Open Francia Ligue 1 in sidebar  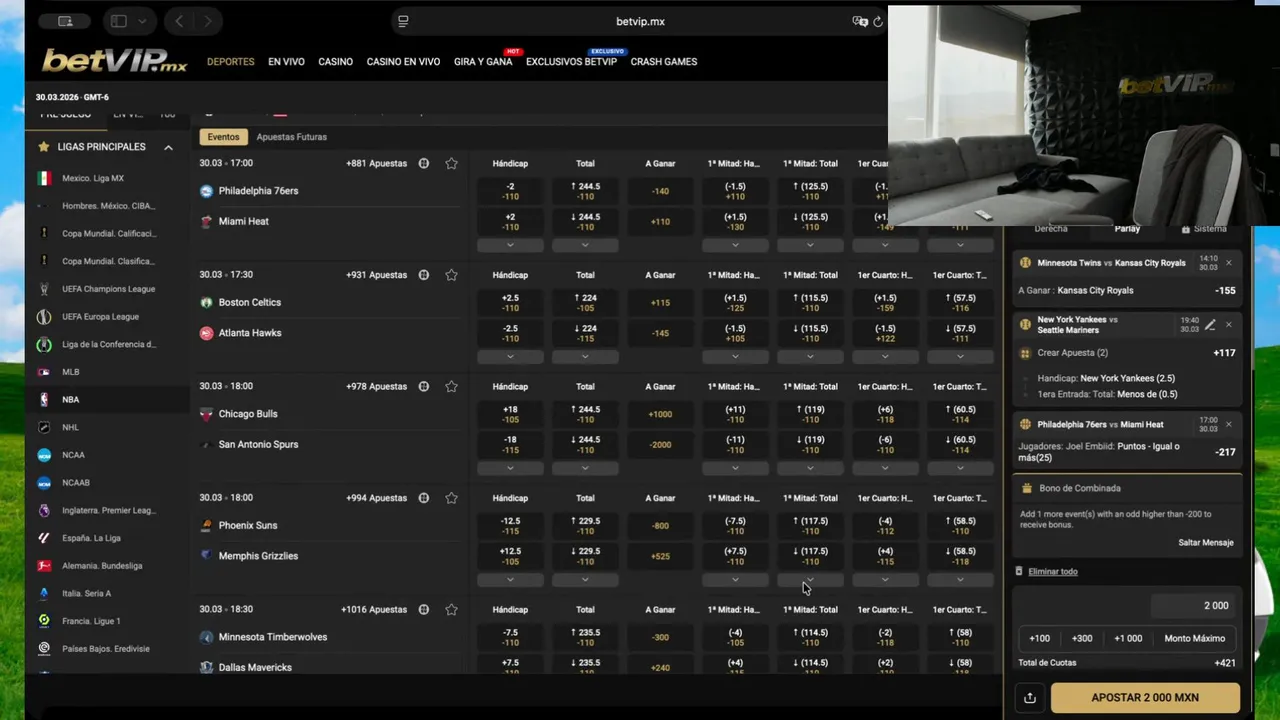point(91,621)
